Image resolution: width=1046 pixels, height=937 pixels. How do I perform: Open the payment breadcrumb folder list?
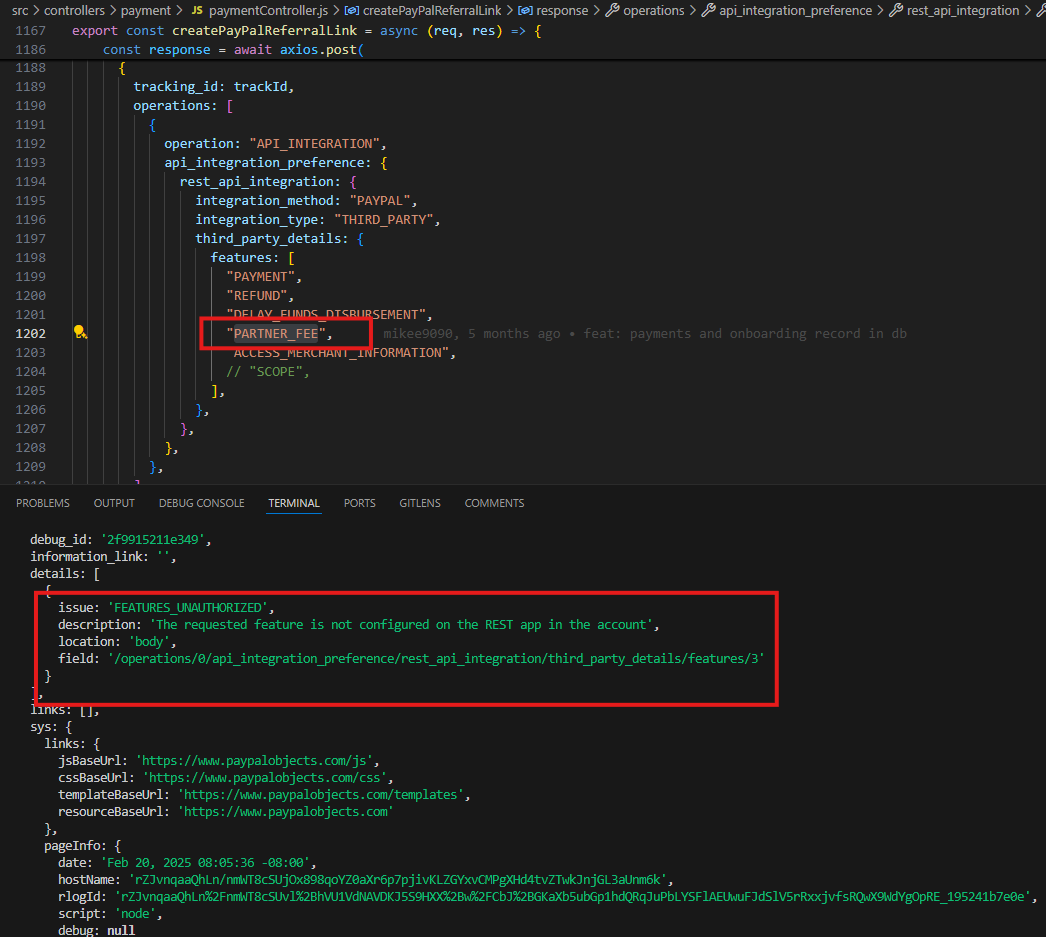(145, 10)
